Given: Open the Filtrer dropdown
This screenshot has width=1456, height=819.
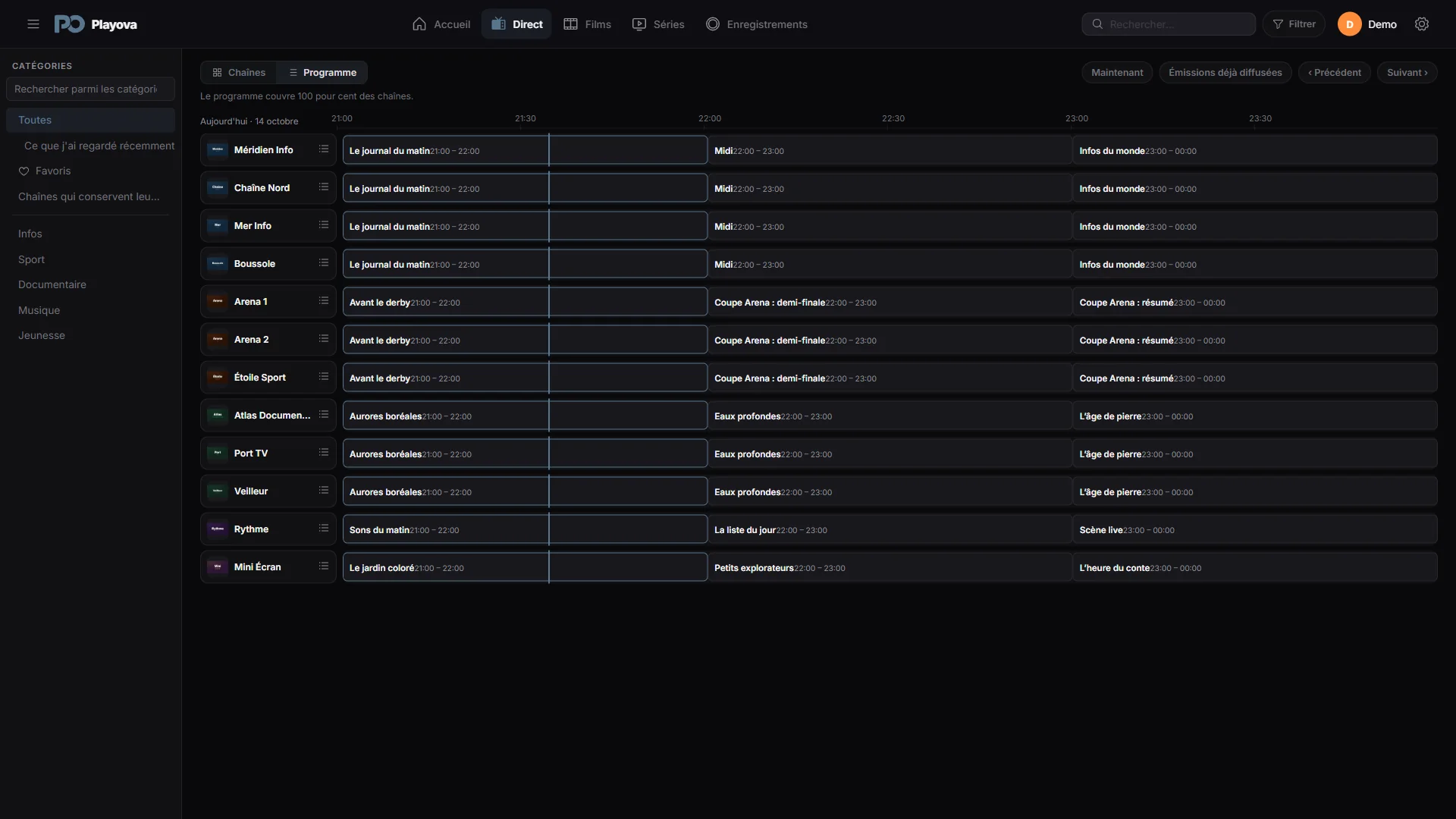Looking at the screenshot, I should [1294, 24].
